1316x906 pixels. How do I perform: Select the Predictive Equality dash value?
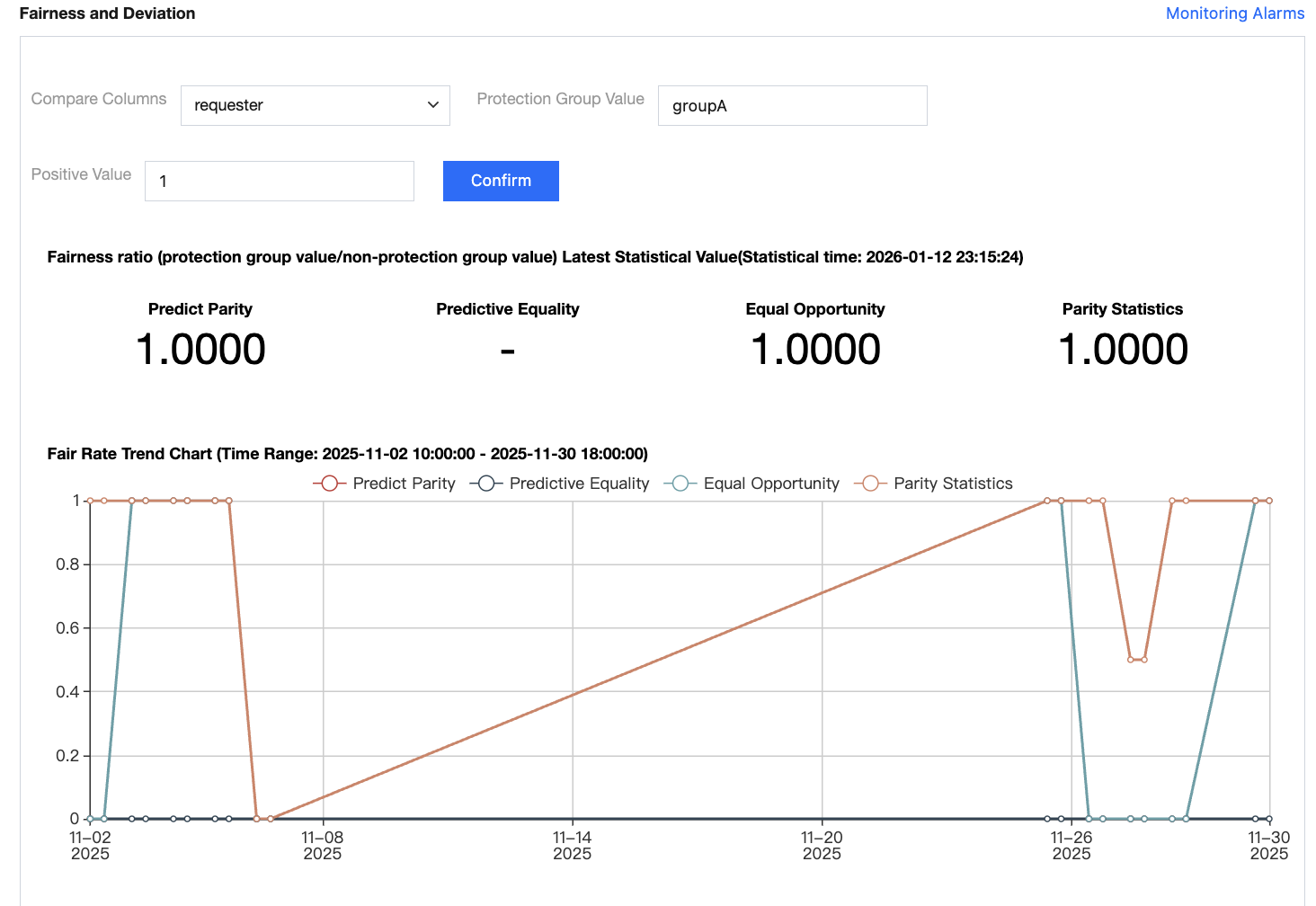[x=508, y=351]
